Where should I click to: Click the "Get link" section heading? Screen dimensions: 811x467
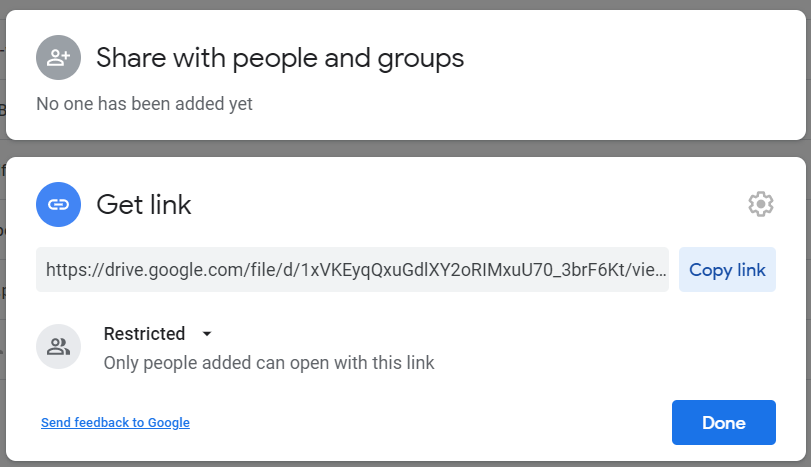[x=143, y=205]
